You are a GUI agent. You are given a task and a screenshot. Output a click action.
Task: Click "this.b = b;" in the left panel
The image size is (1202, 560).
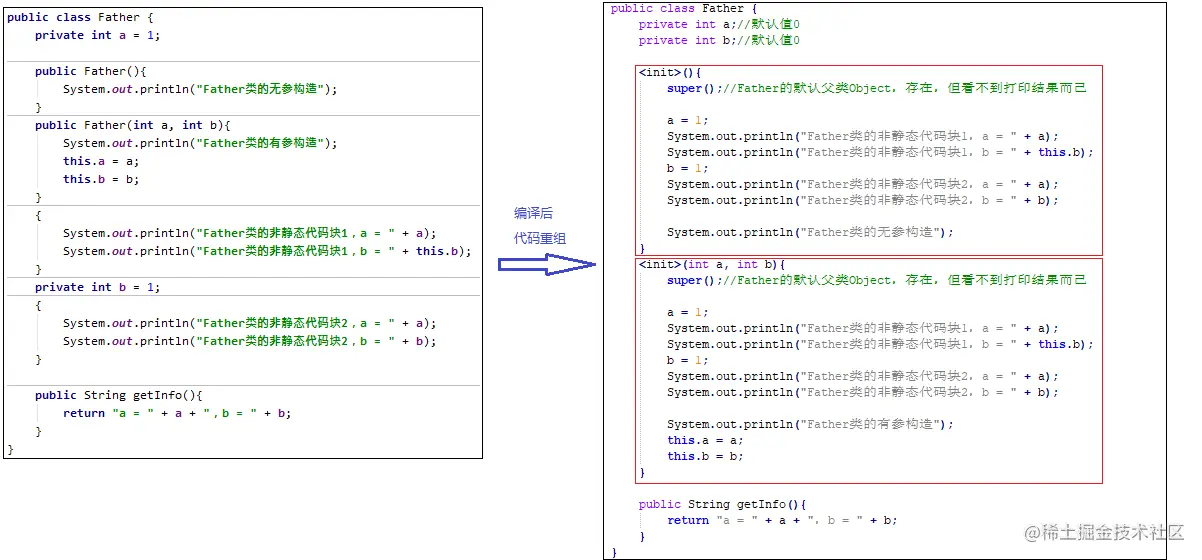click(101, 179)
